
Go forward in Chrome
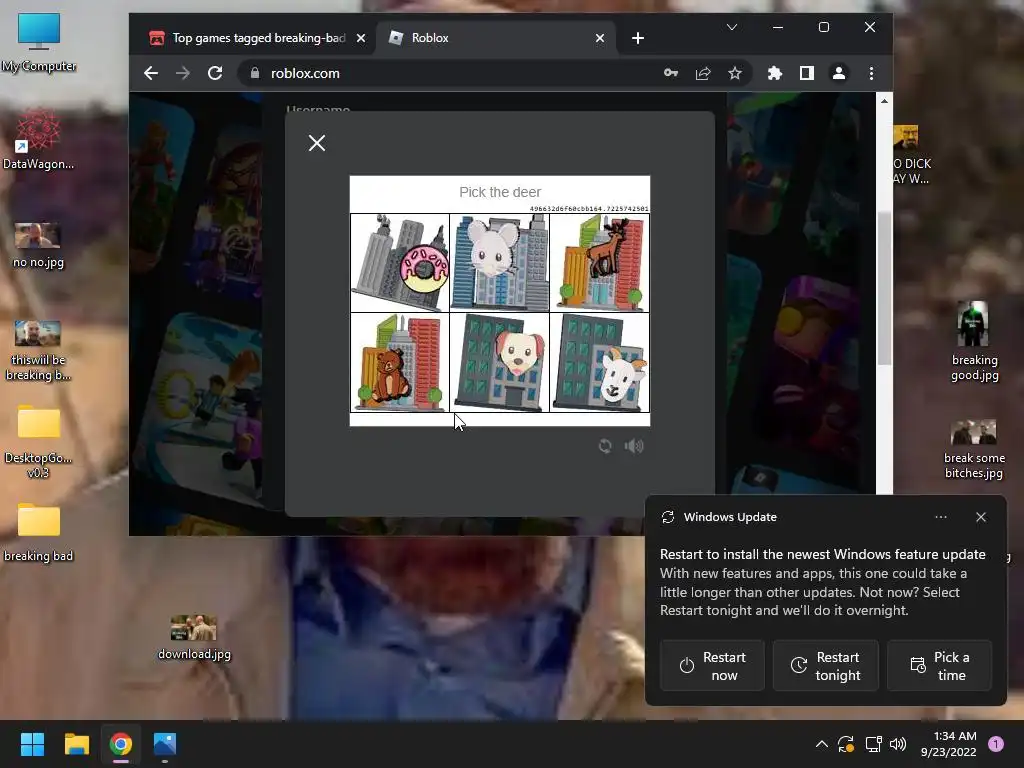coord(183,73)
